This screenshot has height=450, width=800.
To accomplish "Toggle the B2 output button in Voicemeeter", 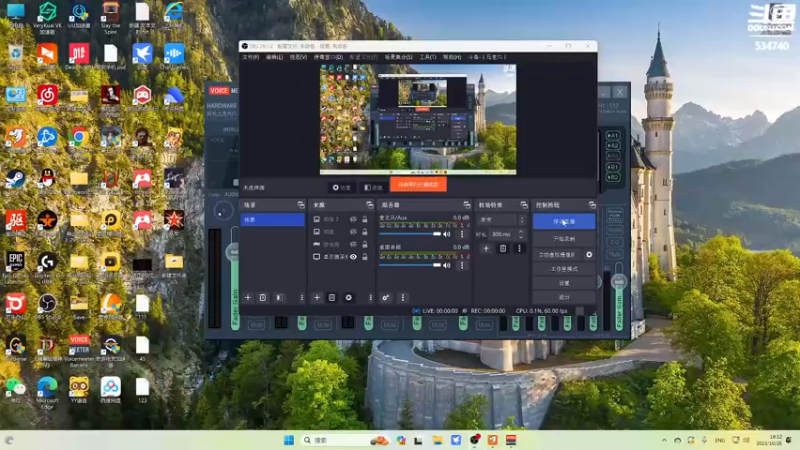I will click(613, 177).
